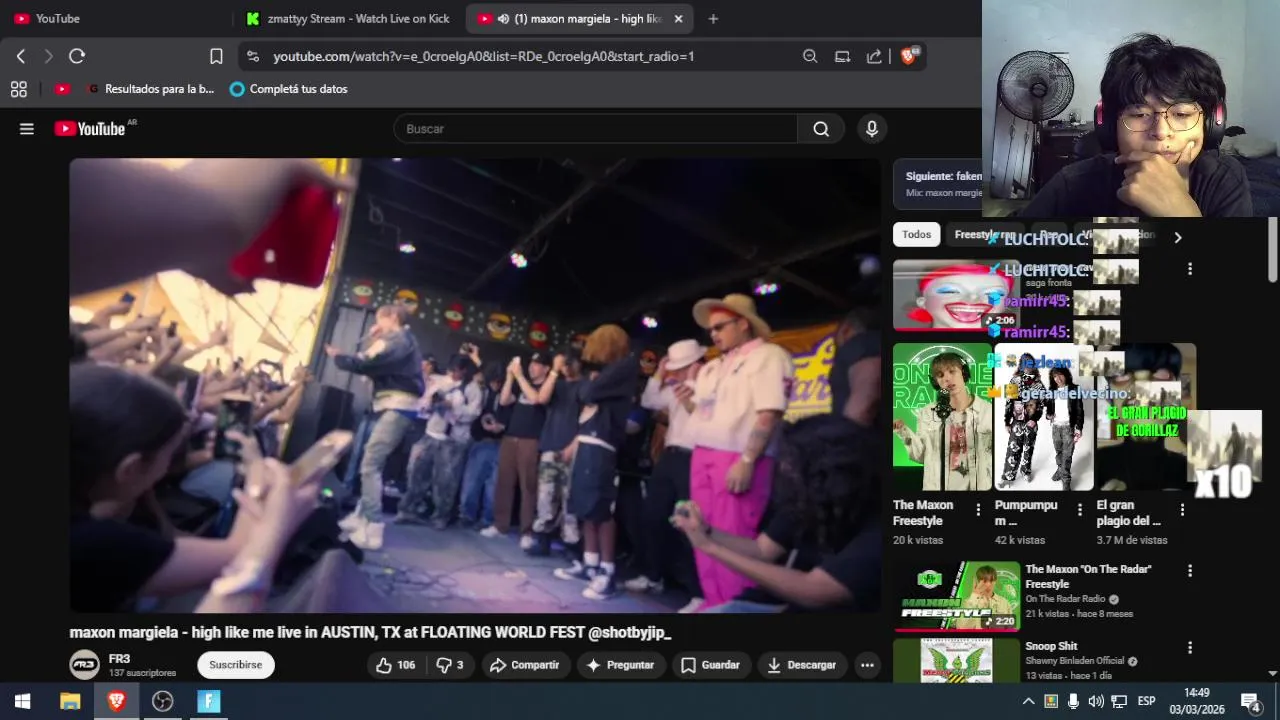Click the Compartir share button
Image resolution: width=1280 pixels, height=720 pixels.
click(526, 665)
